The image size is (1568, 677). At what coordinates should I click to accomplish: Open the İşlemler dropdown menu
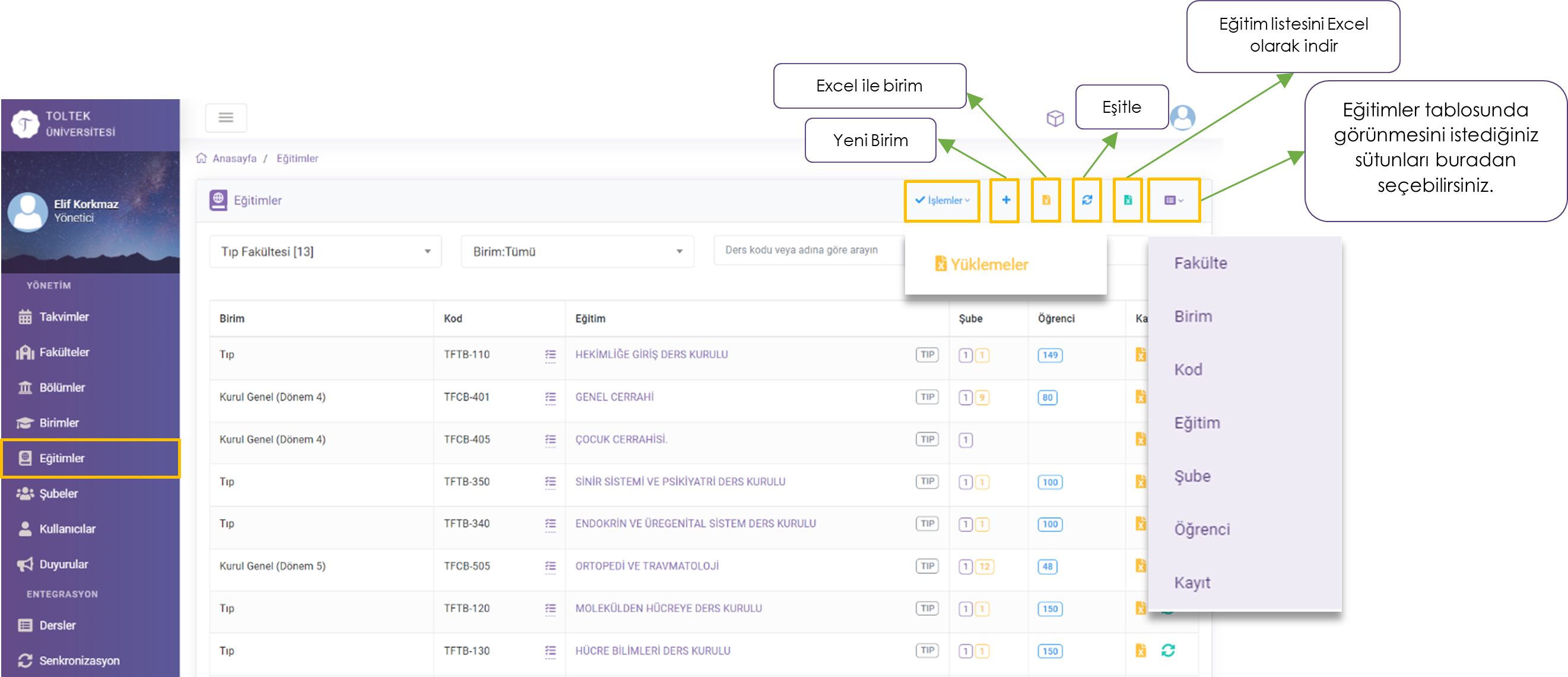pyautogui.click(x=942, y=200)
